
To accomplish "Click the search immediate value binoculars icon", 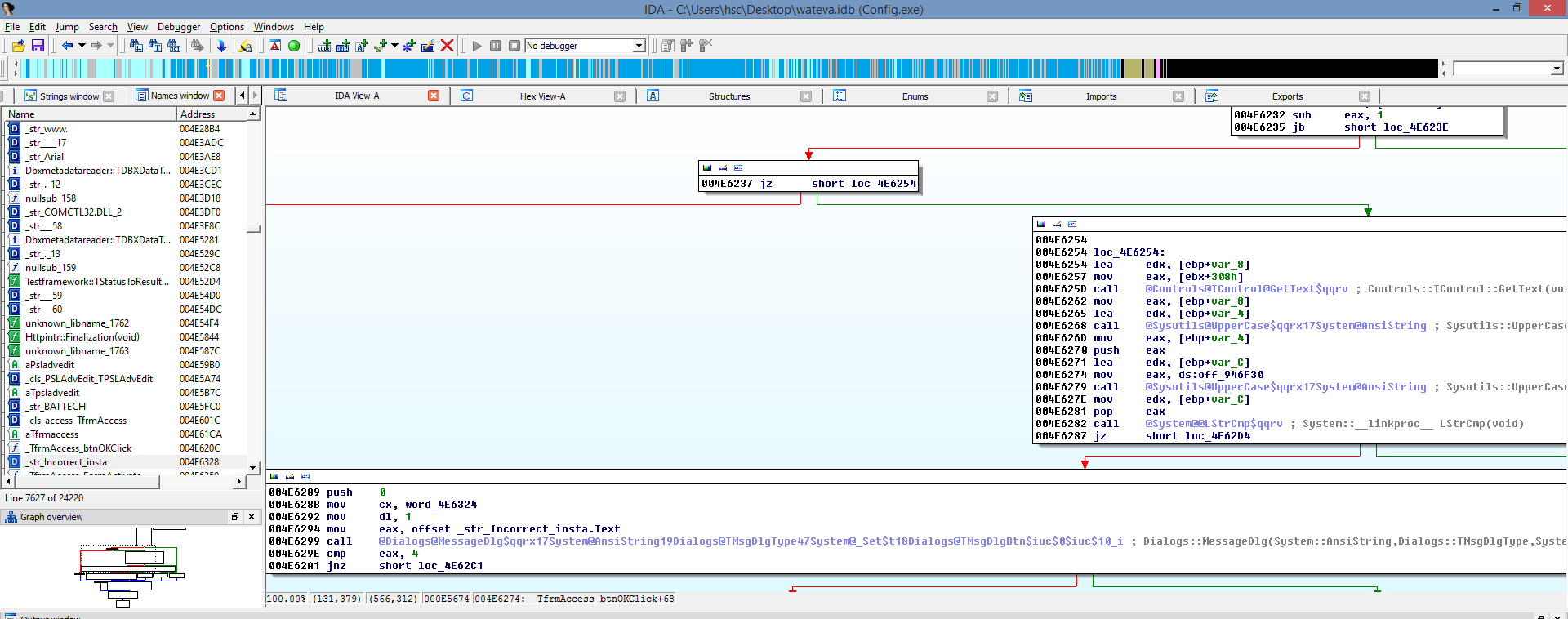I will coord(136,46).
